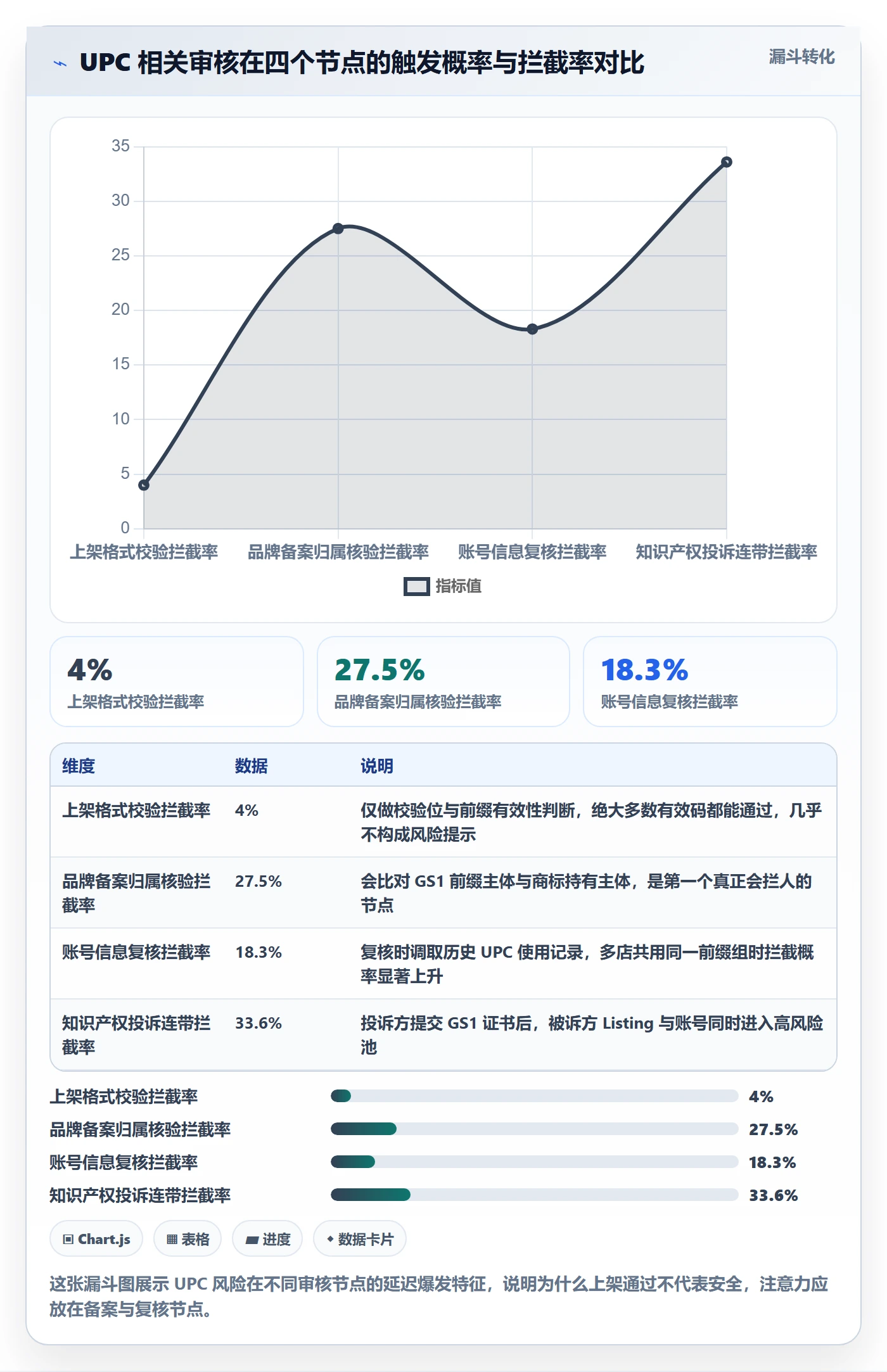Click x-axis label 上架格式校验拦截率
887x1372 pixels.
pyautogui.click(x=144, y=552)
